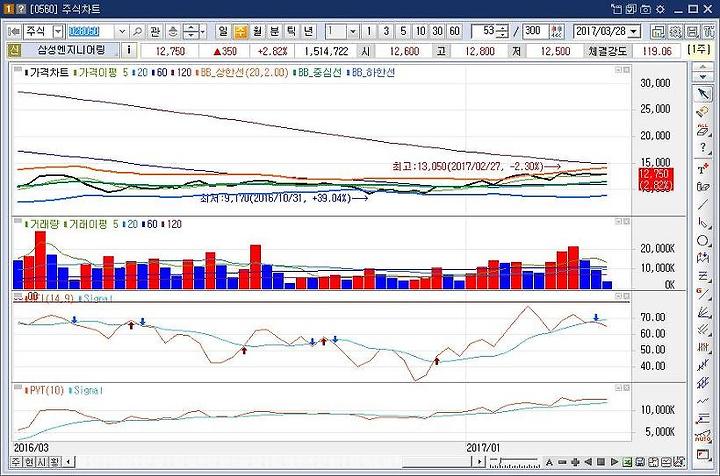Click the save diskette icon in bottom bar
Image resolution: width=720 pixels, height=476 pixels.
pos(640,462)
